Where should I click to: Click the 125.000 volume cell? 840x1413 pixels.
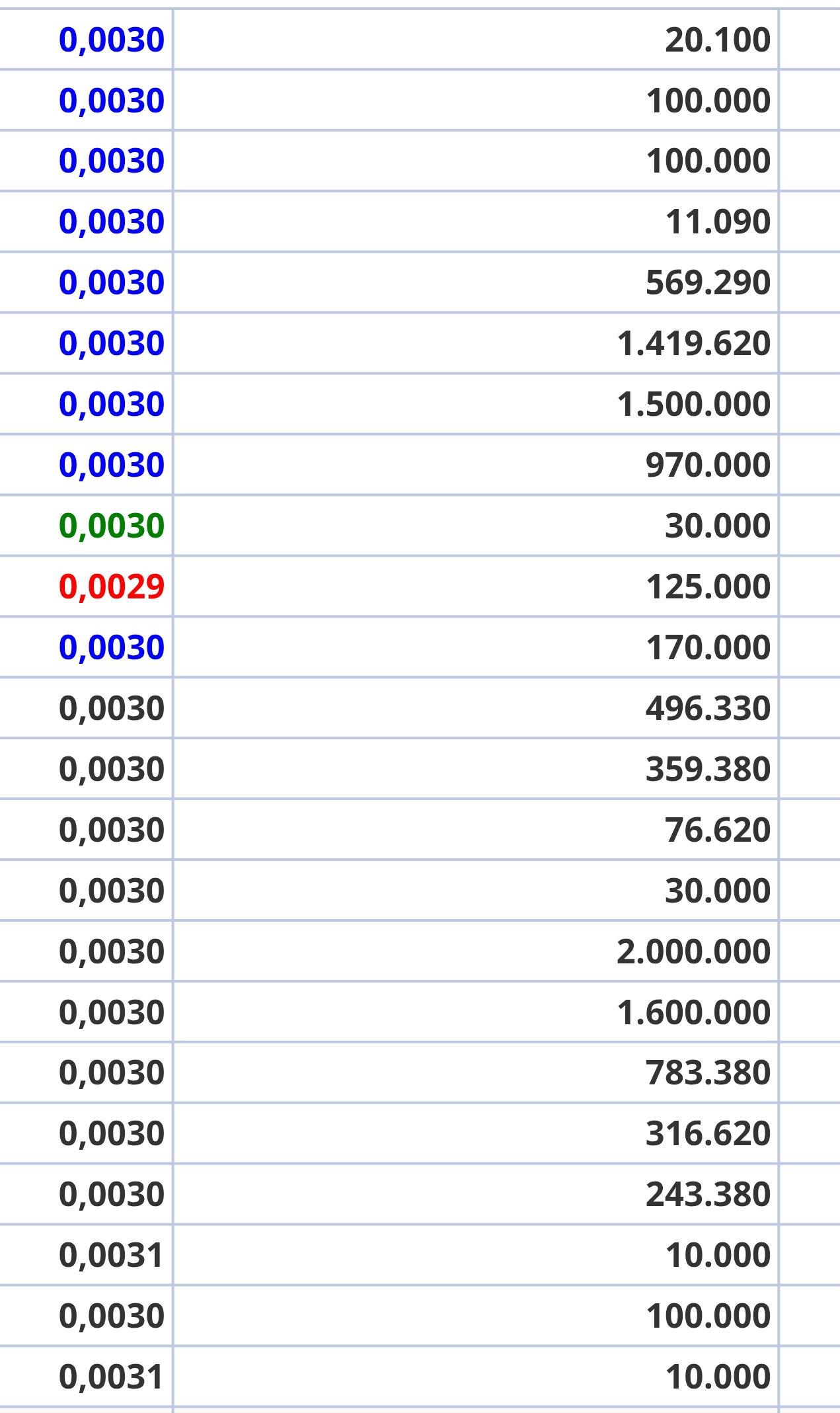pyautogui.click(x=708, y=586)
